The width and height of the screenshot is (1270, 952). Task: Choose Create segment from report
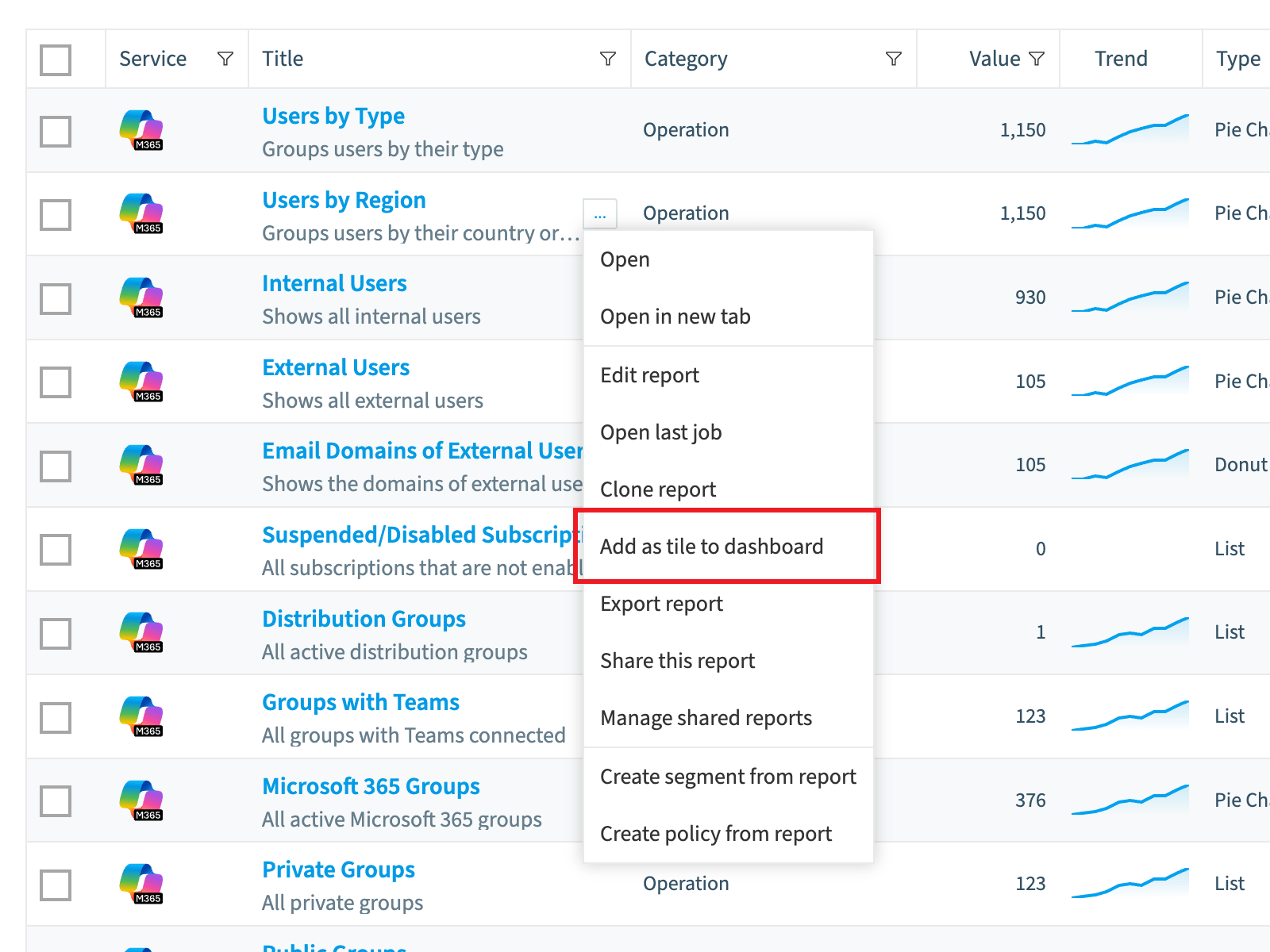(729, 777)
